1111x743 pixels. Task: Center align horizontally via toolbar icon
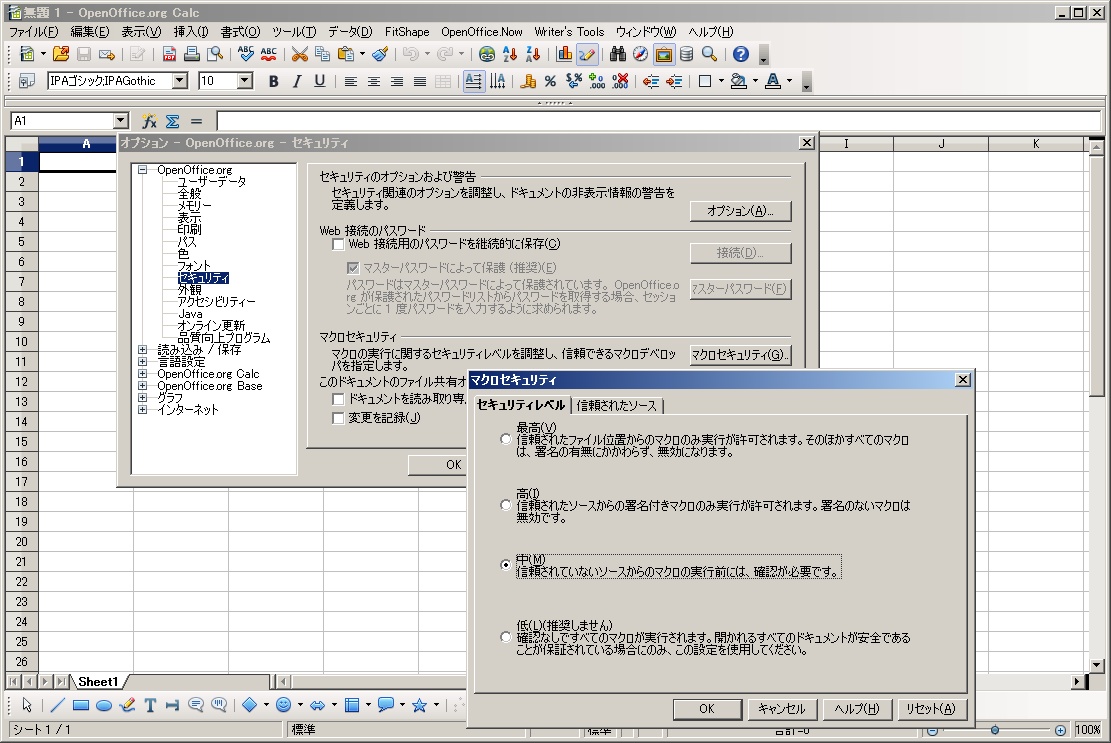pyautogui.click(x=373, y=81)
